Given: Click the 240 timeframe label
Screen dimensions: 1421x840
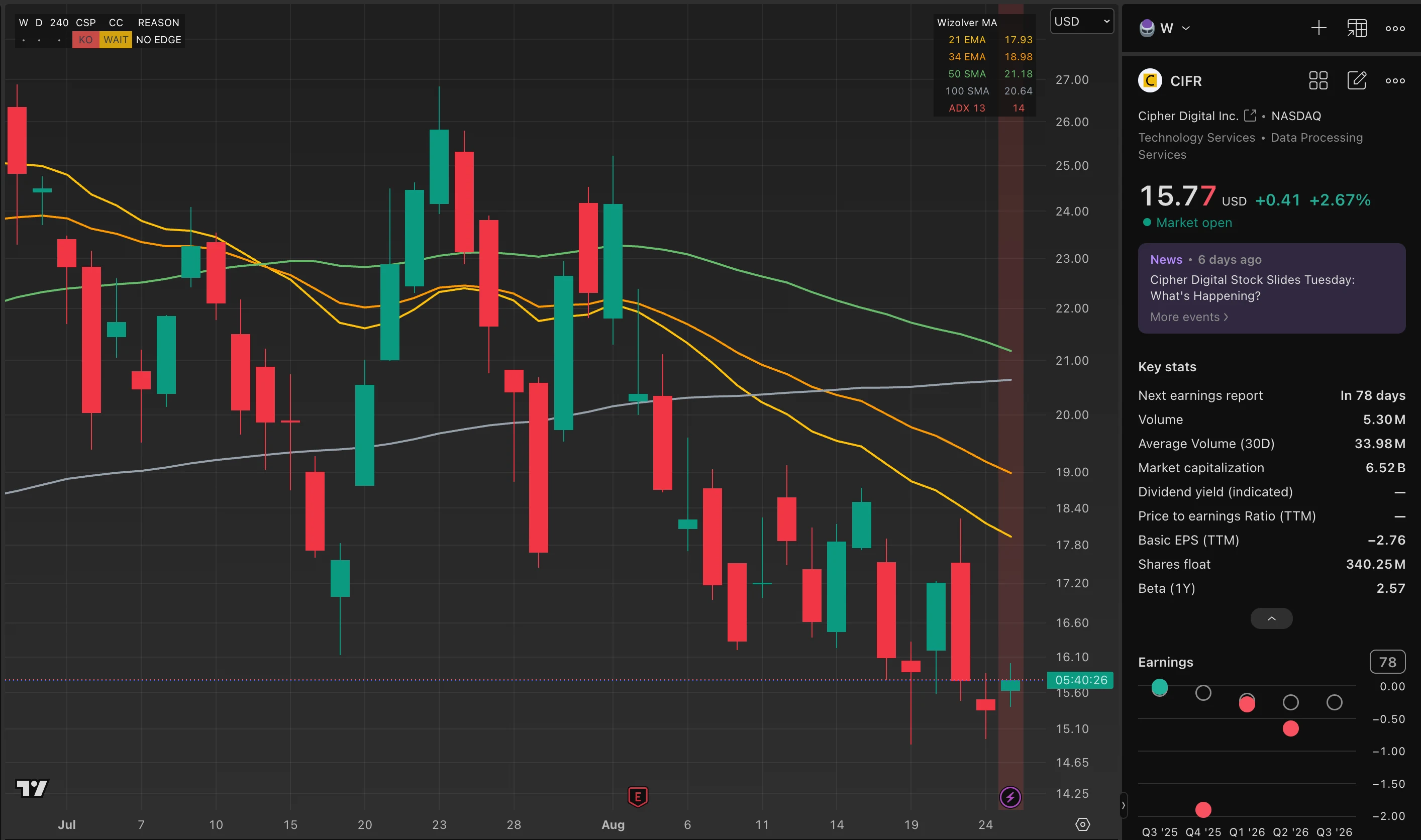Looking at the screenshot, I should coord(59,23).
